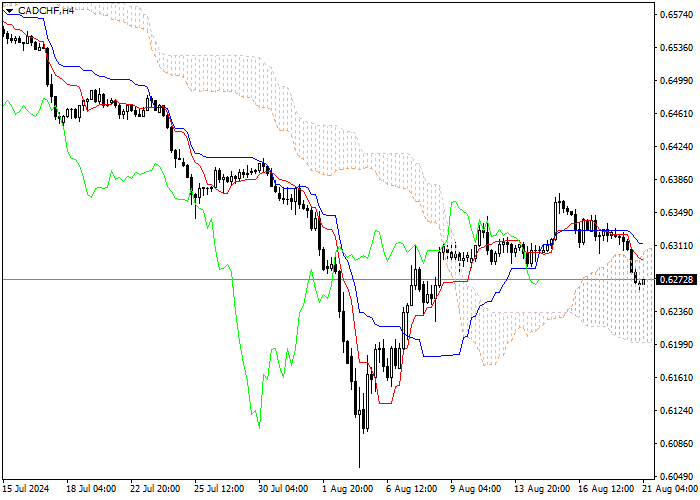Click the 0.61610 price scale value
The image size is (700, 500).
pos(676,378)
